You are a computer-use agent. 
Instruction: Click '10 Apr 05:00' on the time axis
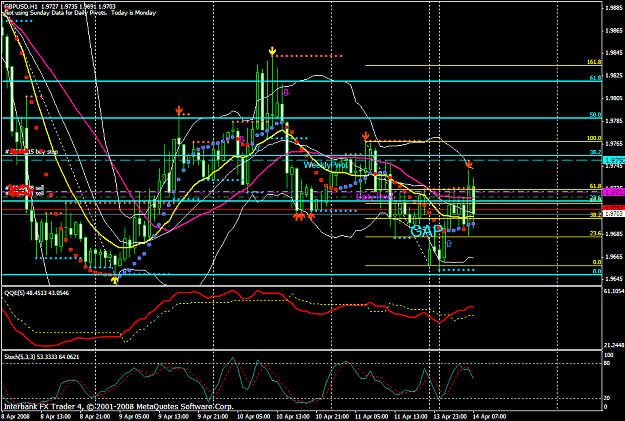coord(254,417)
